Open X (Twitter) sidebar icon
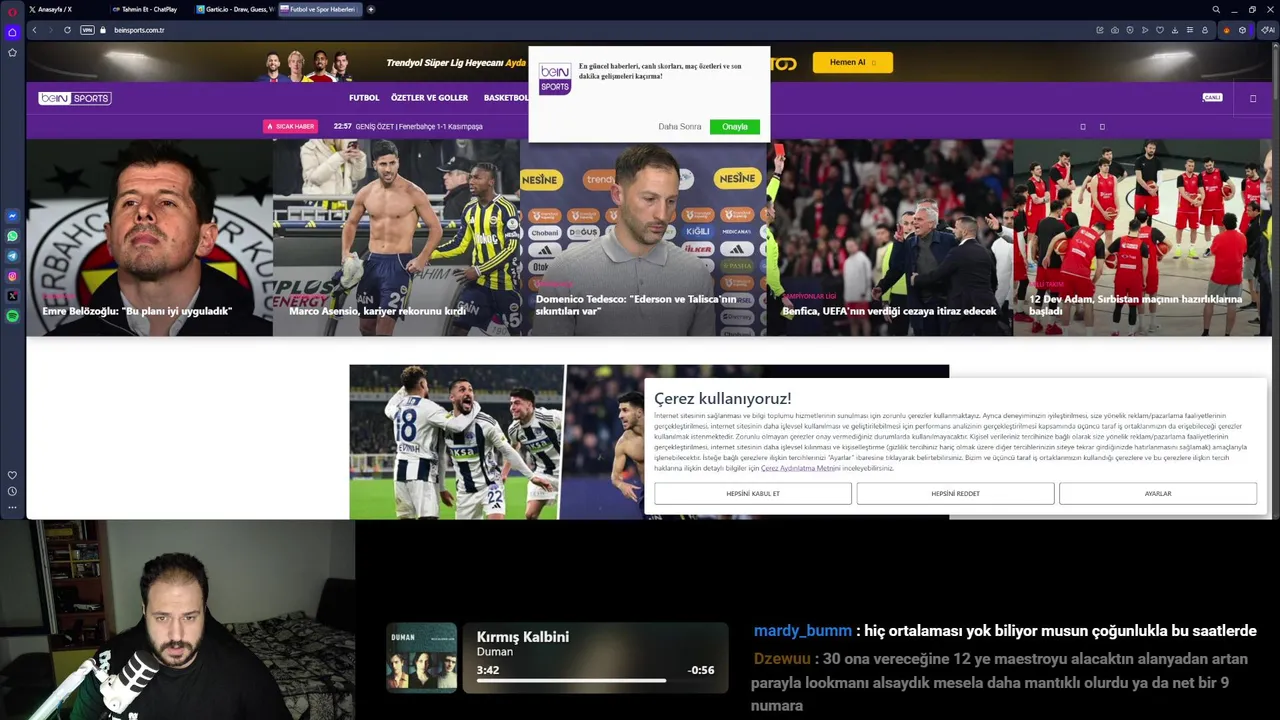This screenshot has width=1280, height=720. pos(12,296)
